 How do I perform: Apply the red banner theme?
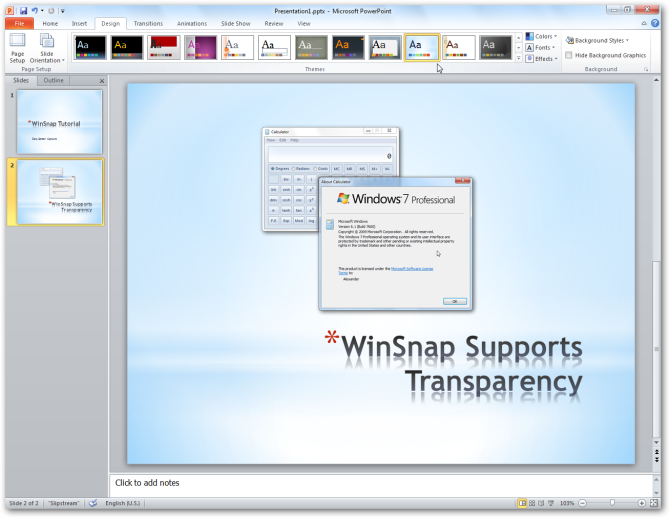[x=164, y=47]
